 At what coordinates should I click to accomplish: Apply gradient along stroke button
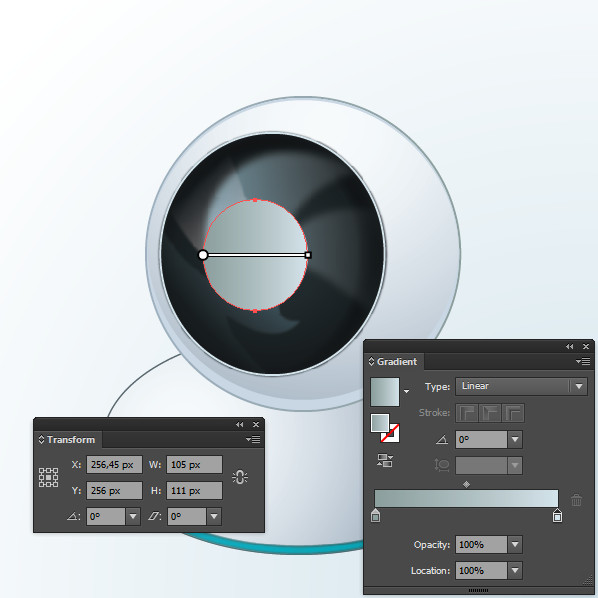(490, 413)
